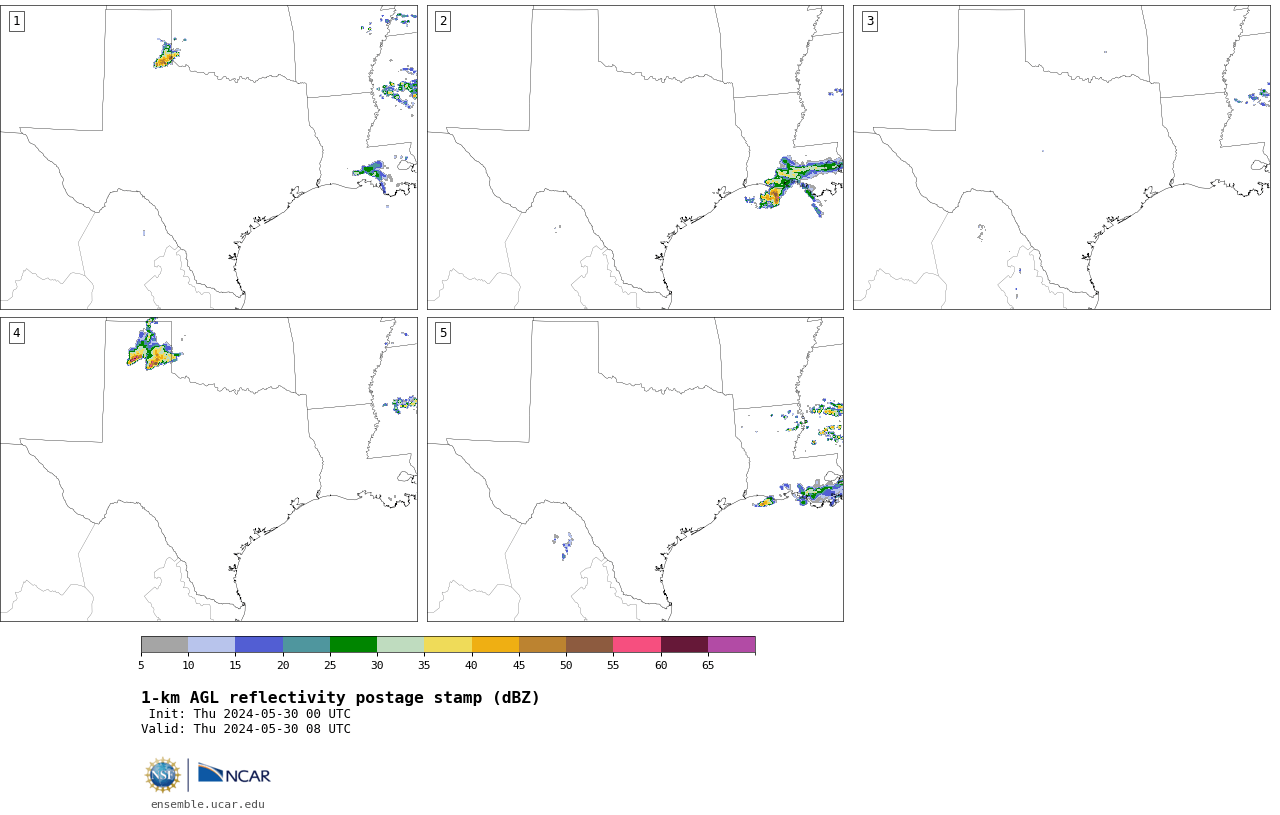
Task: Open ensemble member 1 reflectivity map
Action: coord(209,157)
